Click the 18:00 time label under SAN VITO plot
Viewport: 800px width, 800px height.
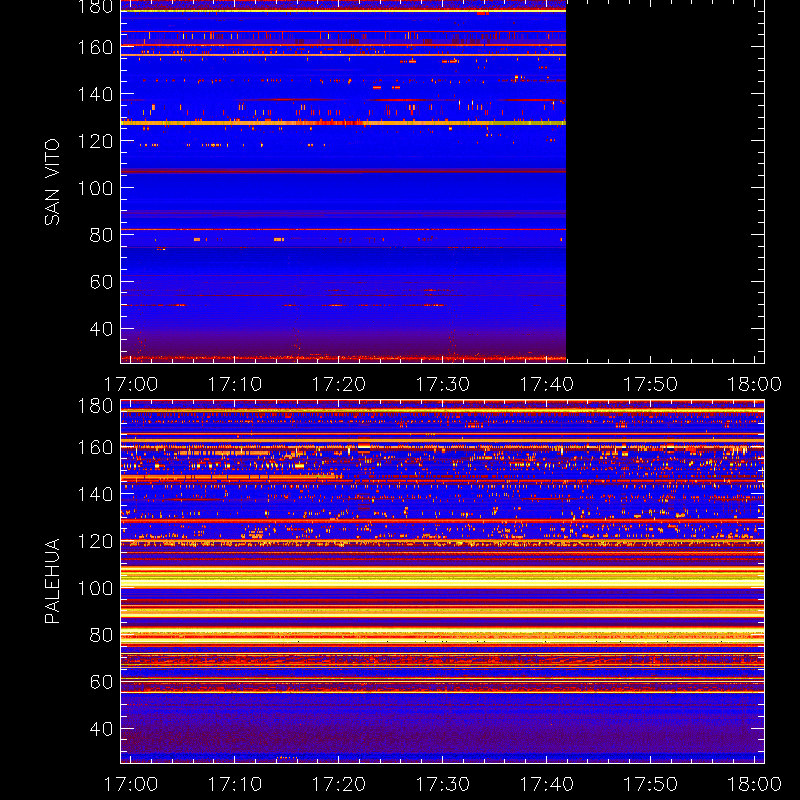[754, 384]
